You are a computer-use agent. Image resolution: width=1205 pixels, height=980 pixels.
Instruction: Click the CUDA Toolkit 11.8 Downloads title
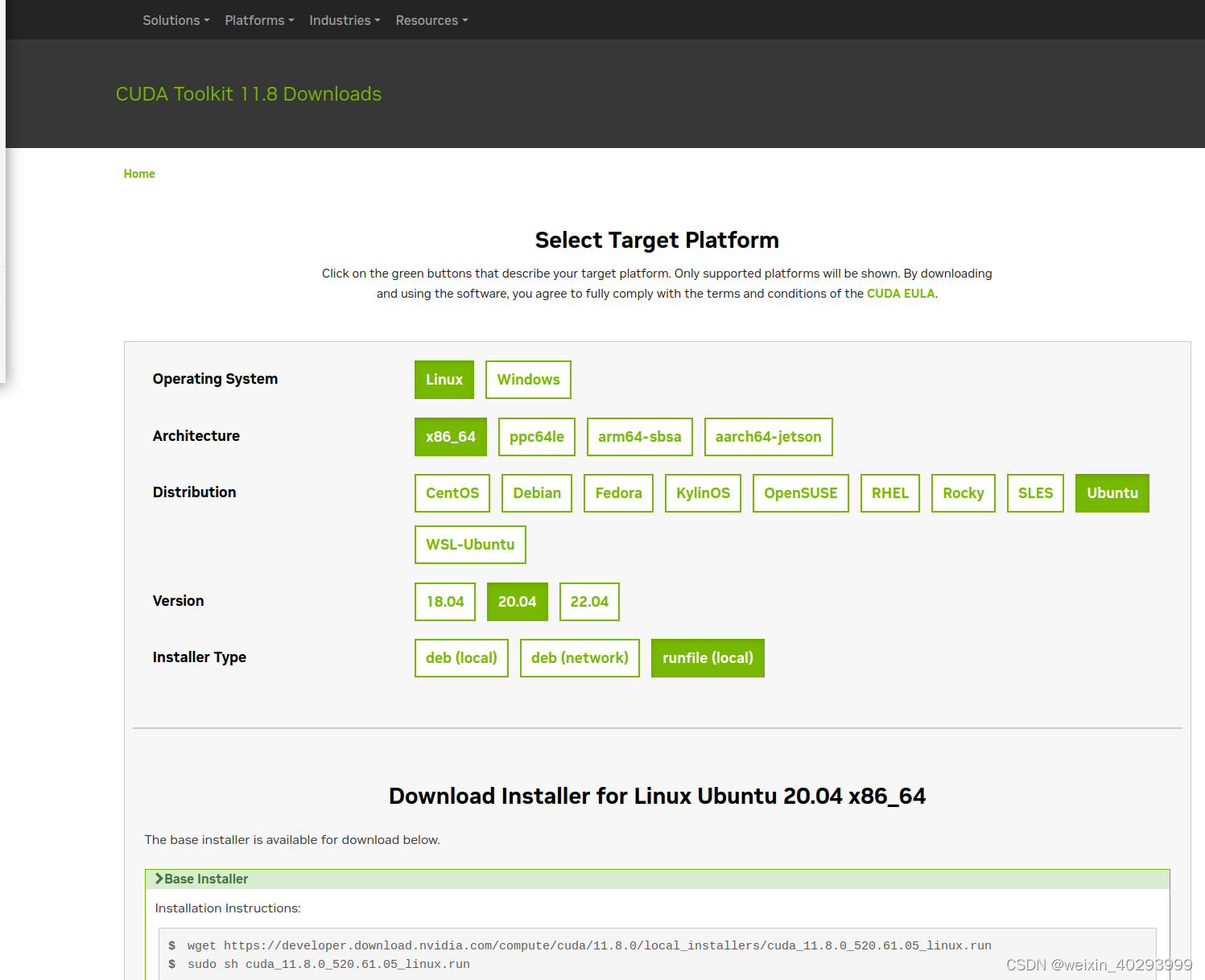pyautogui.click(x=249, y=94)
